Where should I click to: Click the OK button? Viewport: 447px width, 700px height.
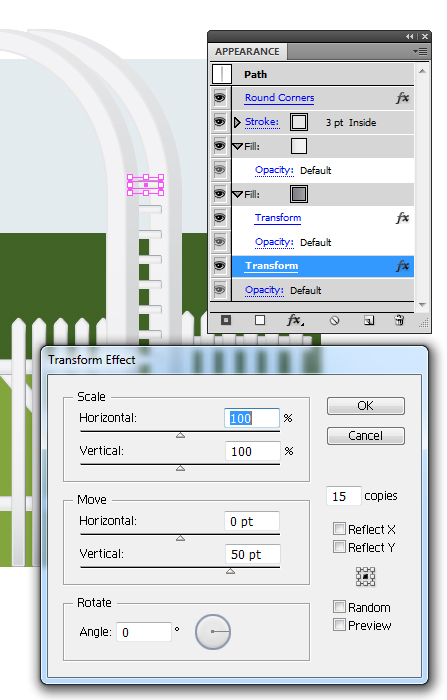[x=366, y=406]
